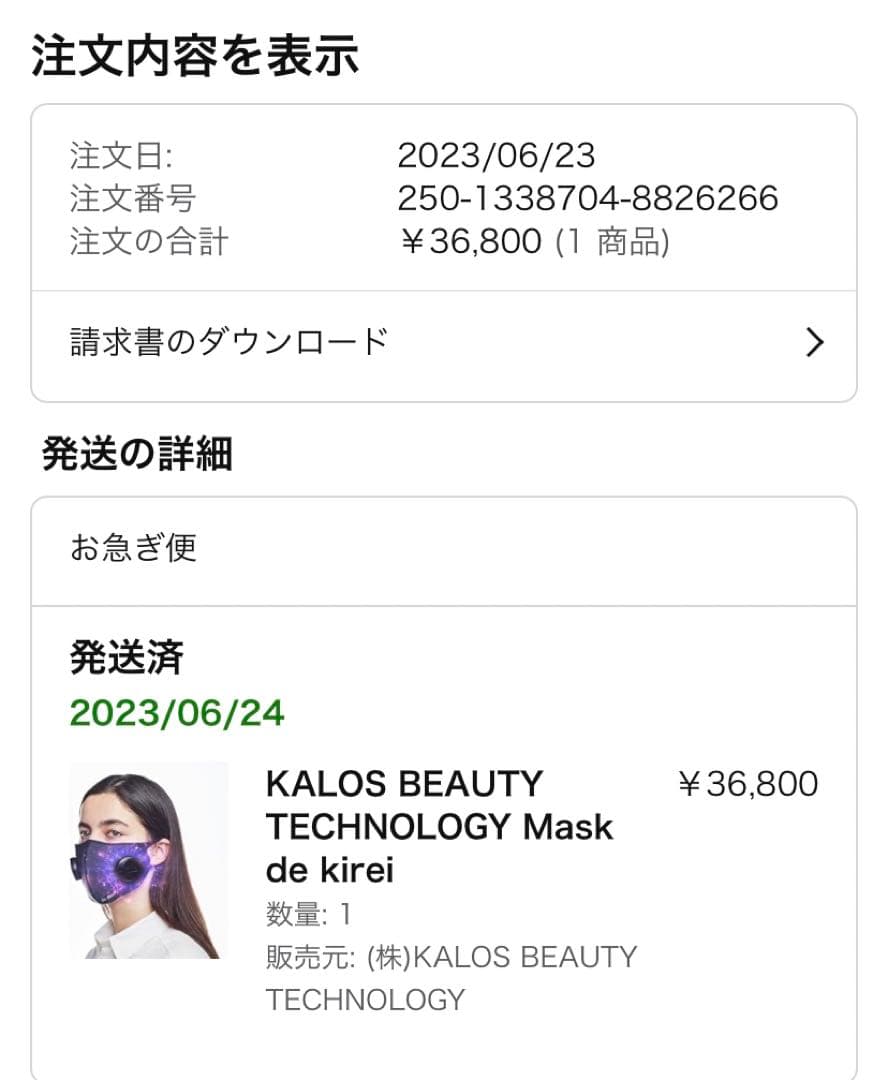The image size is (889, 1080).
Task: Click the 注文日 label
Action: (108, 156)
